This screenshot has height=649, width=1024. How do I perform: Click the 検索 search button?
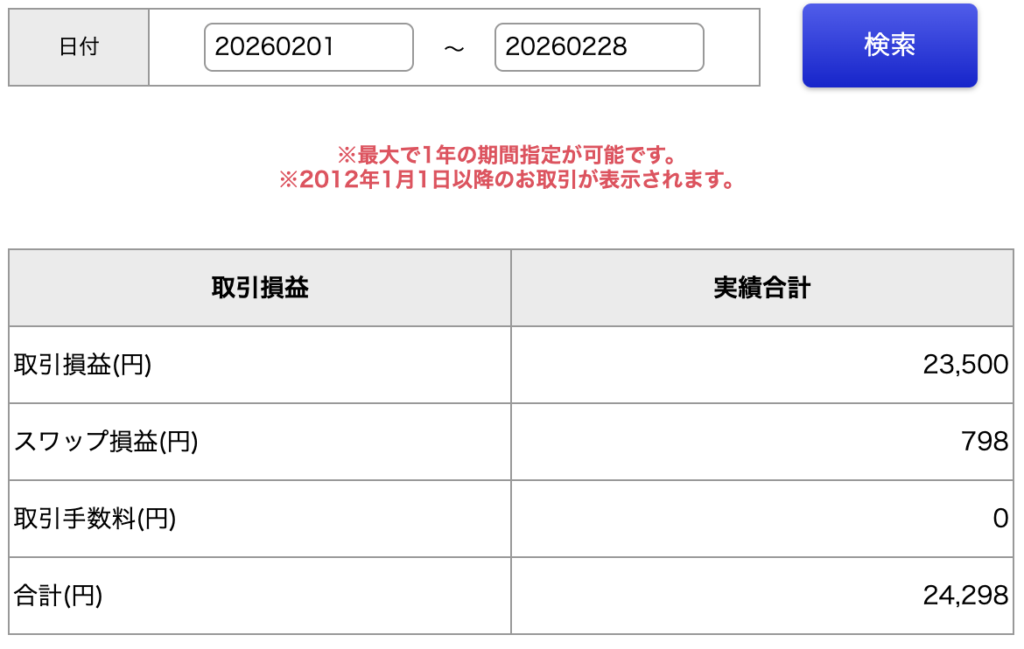889,46
